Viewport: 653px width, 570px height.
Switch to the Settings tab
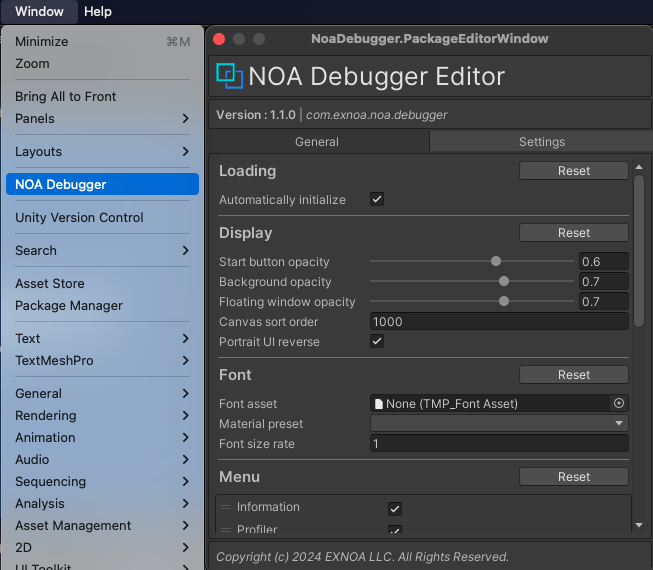541,142
